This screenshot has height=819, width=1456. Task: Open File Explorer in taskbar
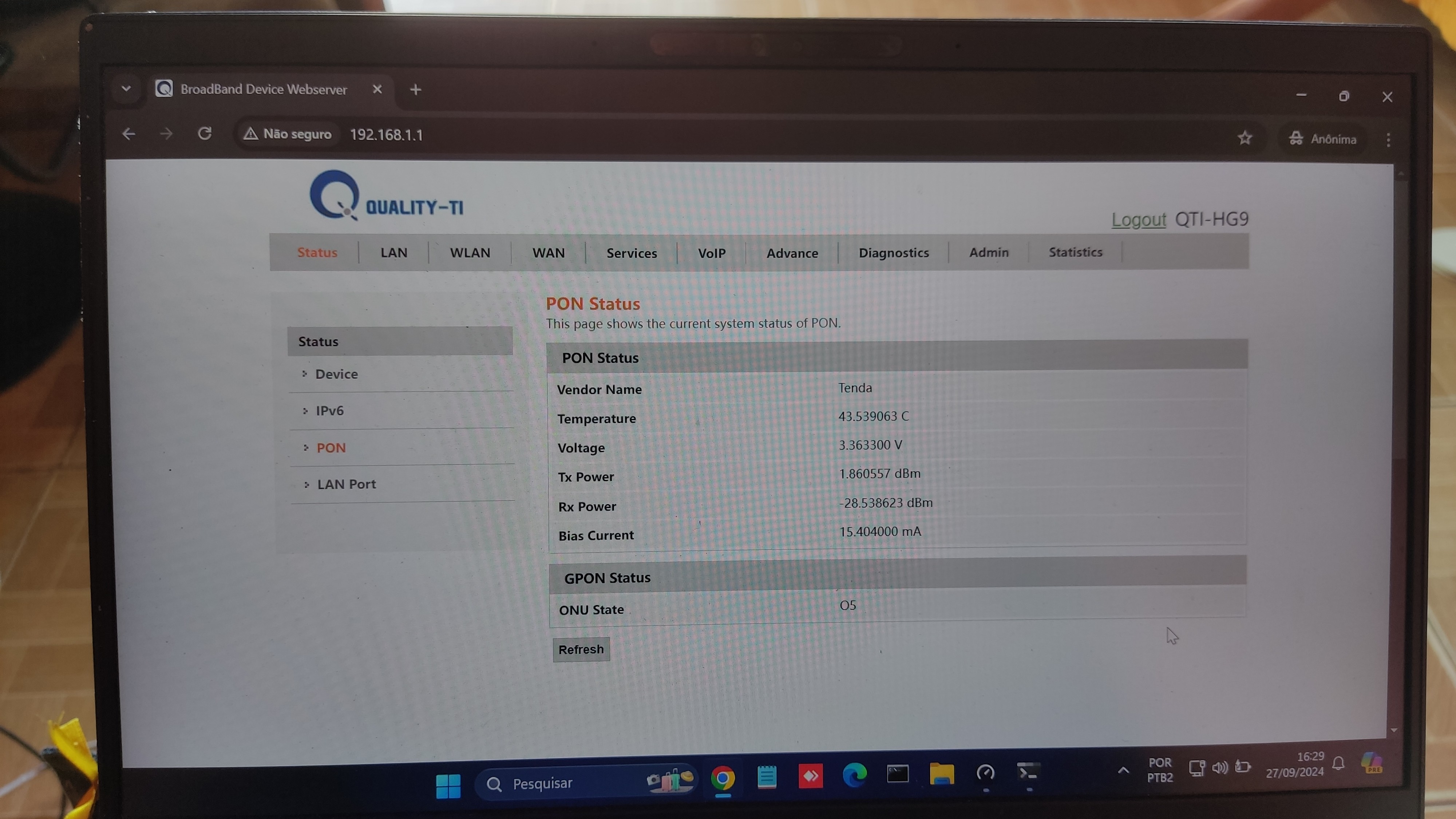[942, 774]
